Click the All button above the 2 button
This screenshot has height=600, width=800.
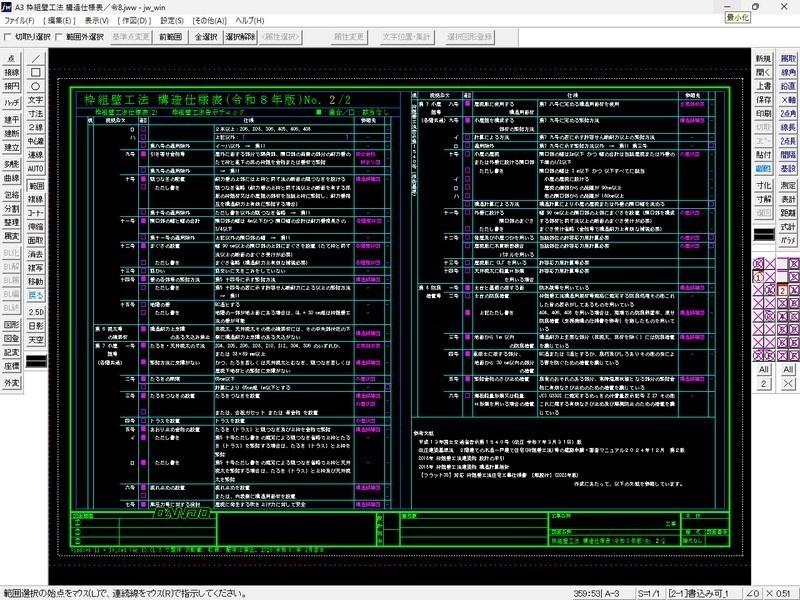pyautogui.click(x=763, y=369)
